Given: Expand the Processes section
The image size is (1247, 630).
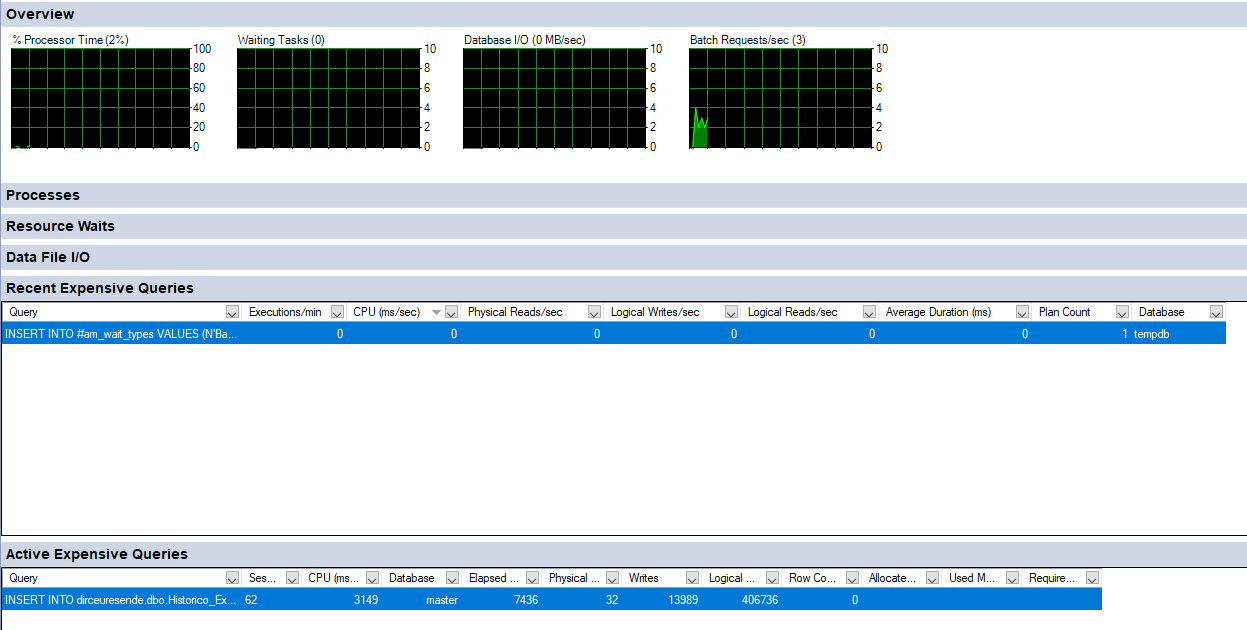Looking at the screenshot, I should 624,195.
